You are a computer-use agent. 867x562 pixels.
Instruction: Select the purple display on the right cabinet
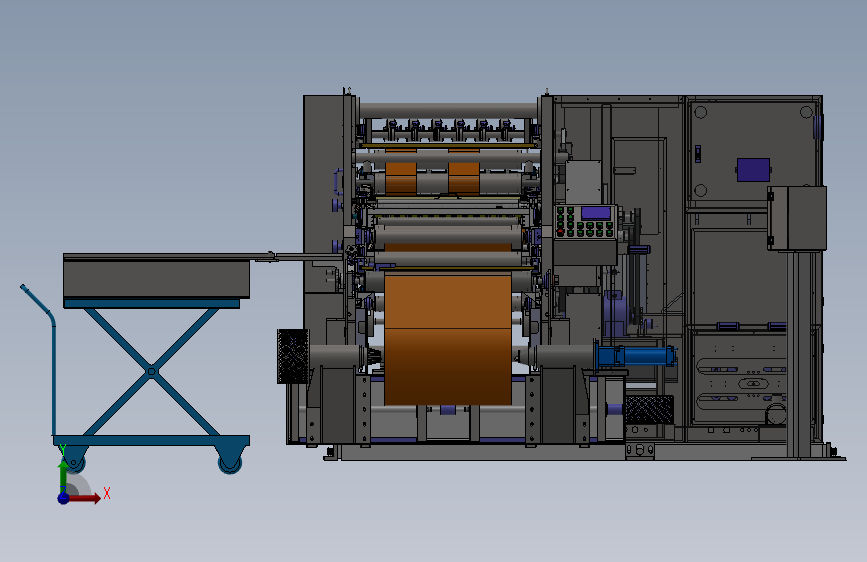point(753,170)
